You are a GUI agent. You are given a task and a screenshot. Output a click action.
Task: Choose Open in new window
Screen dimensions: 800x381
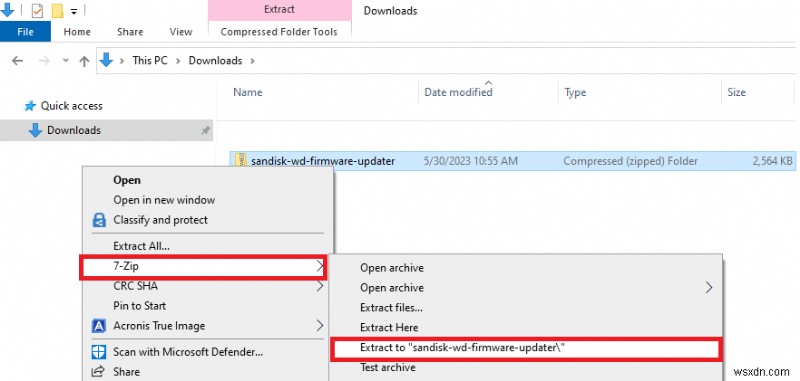[164, 200]
